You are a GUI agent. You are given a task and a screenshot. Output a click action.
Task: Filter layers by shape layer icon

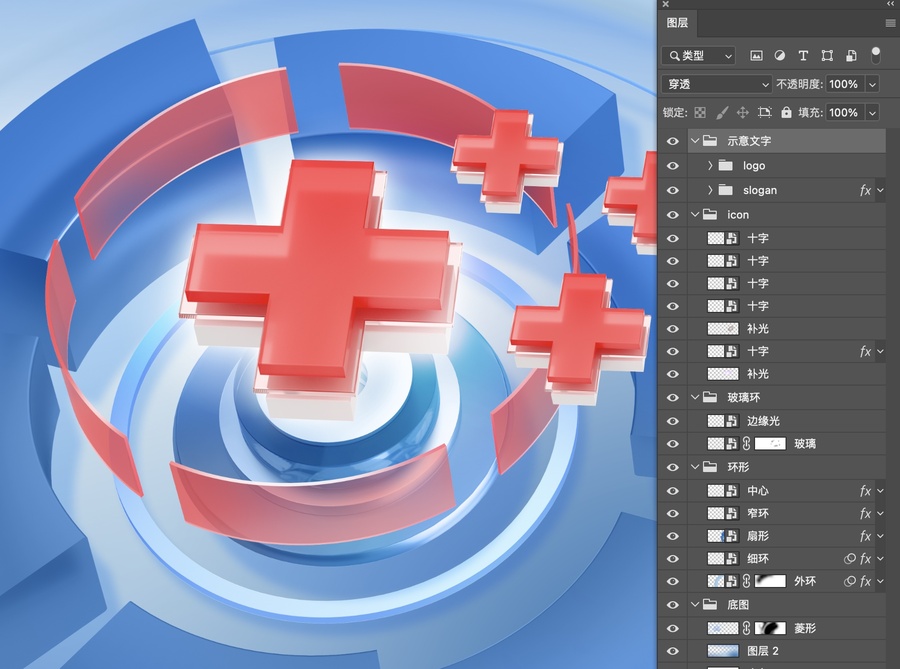pyautogui.click(x=827, y=56)
